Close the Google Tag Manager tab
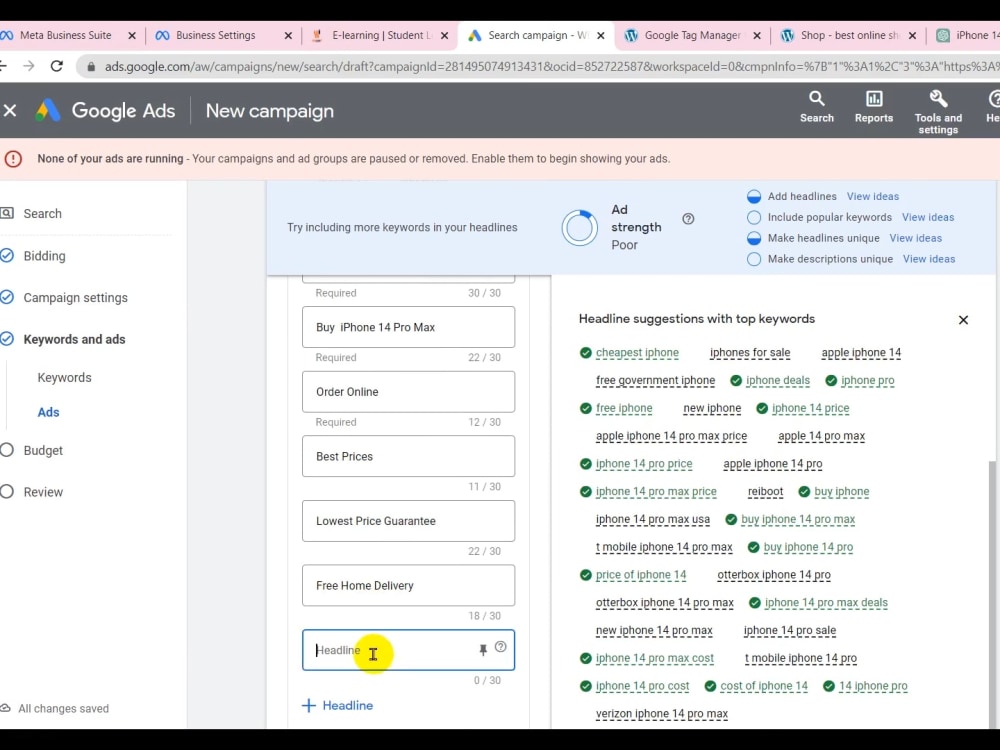 tap(757, 36)
